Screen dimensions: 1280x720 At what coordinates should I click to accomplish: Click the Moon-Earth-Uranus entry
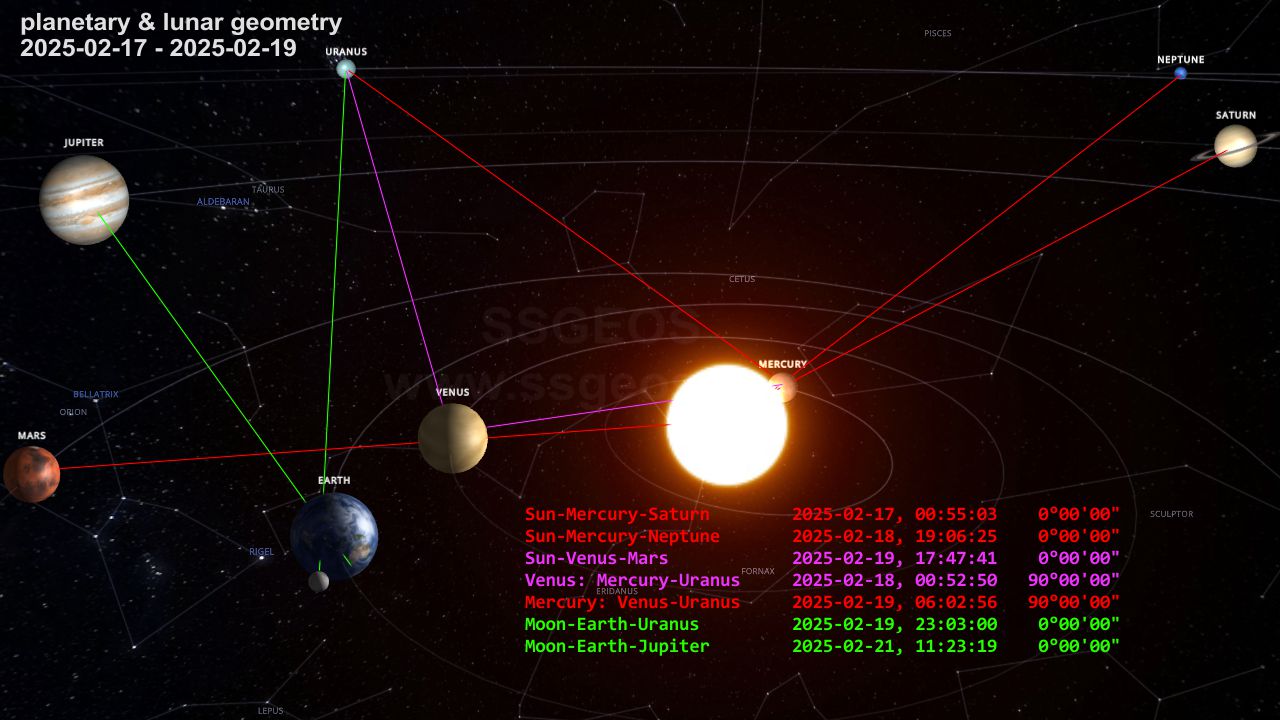[x=612, y=624]
